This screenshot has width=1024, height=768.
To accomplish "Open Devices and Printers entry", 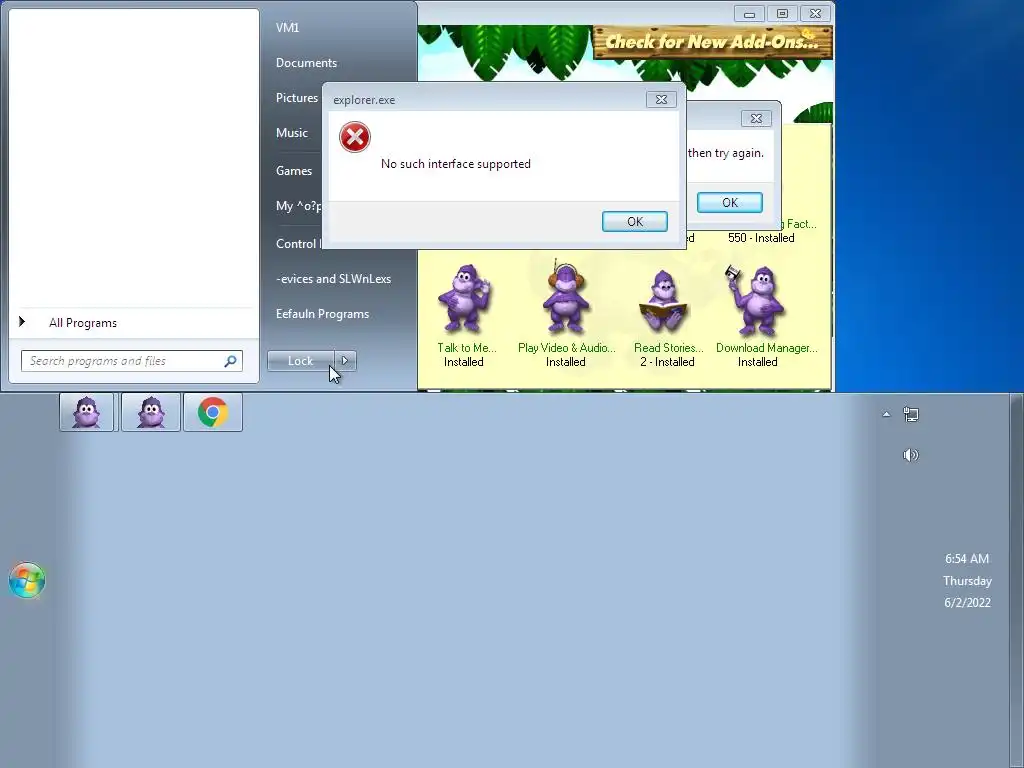I will pyautogui.click(x=333, y=278).
